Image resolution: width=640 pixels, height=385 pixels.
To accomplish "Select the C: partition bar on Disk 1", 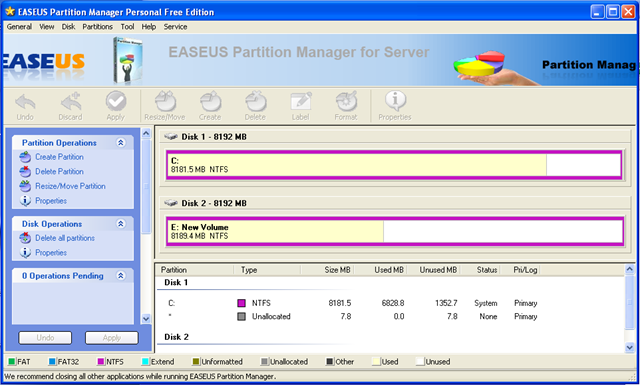I will pyautogui.click(x=394, y=165).
